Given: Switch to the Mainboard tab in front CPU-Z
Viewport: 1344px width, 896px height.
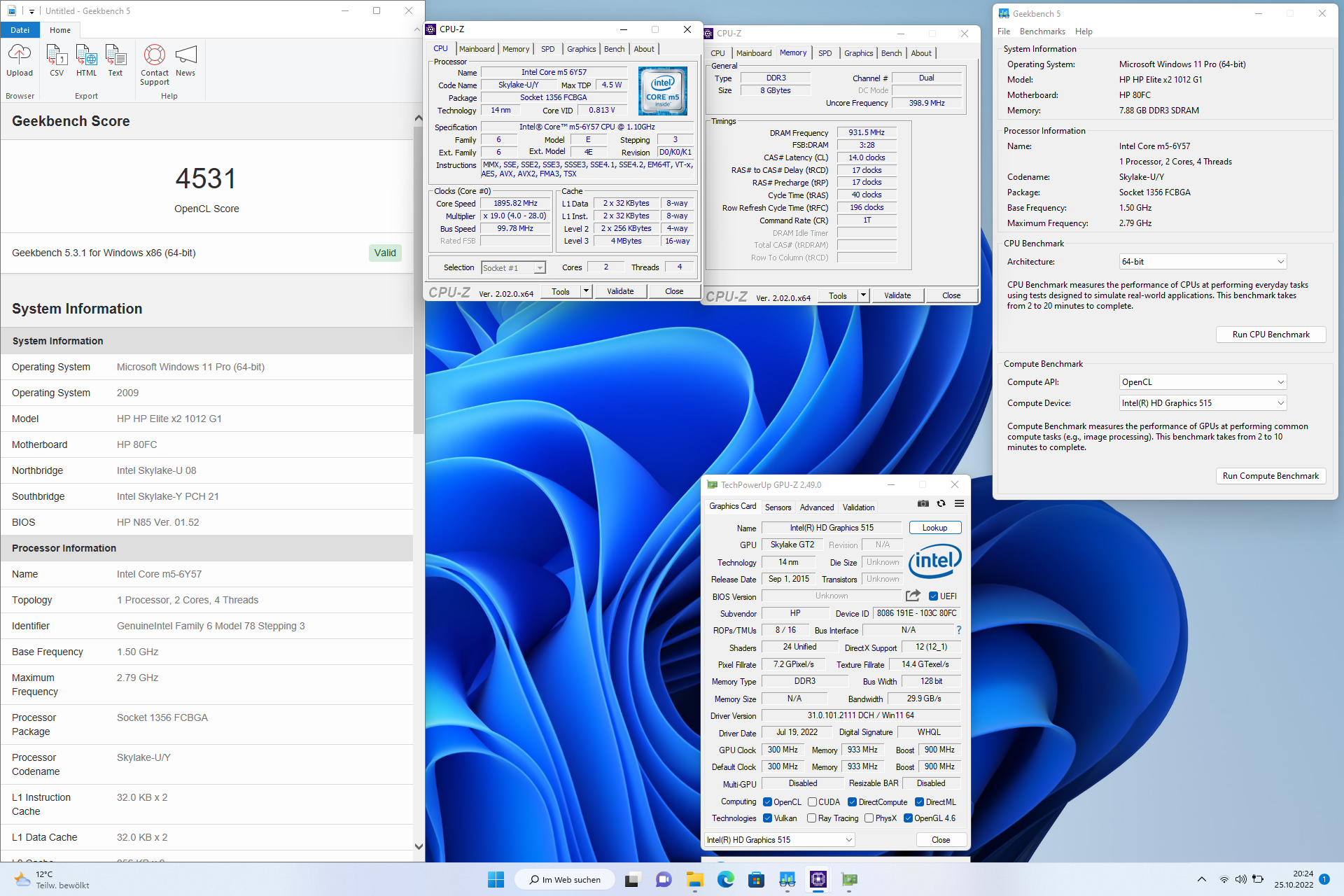Looking at the screenshot, I should point(477,49).
